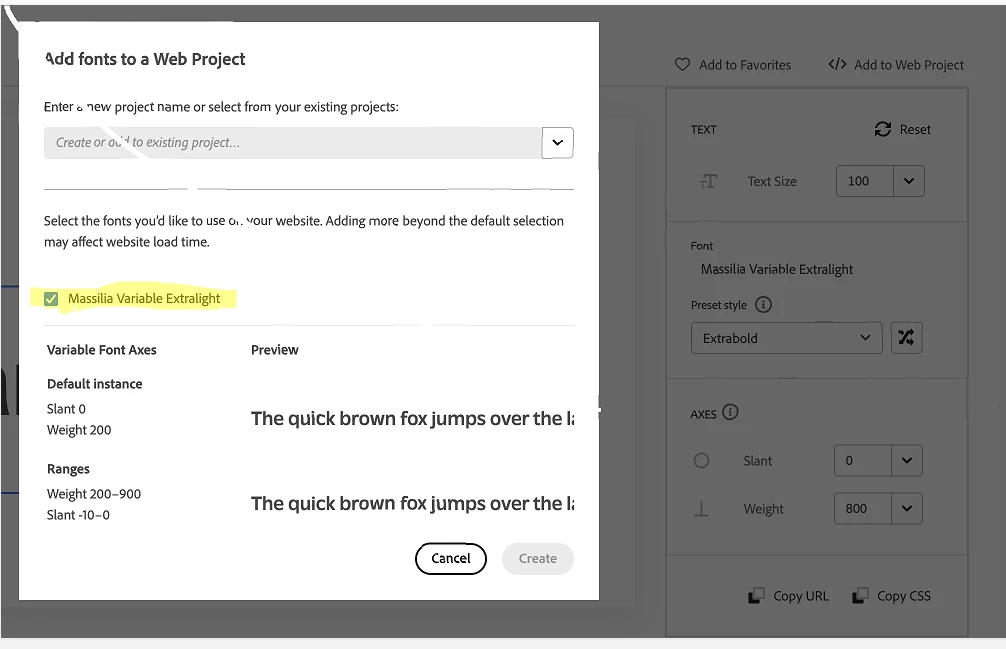1006x649 pixels.
Task: Click the Copy URL label
Action: [801, 596]
